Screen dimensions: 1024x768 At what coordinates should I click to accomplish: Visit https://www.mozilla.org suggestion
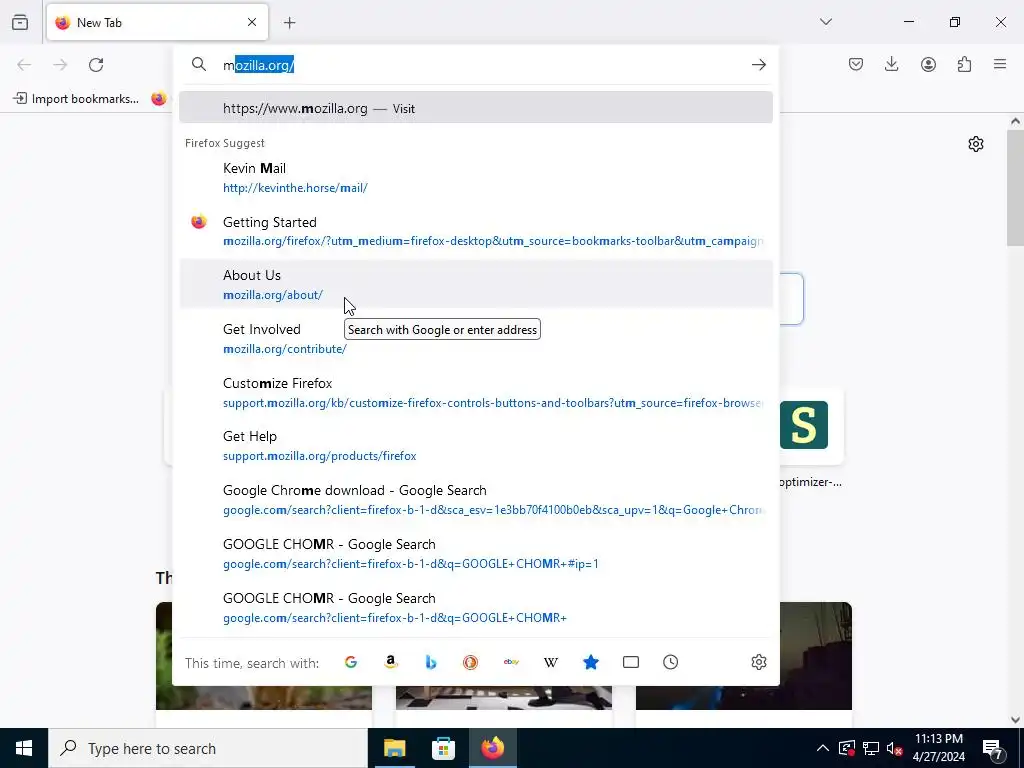tap(475, 108)
